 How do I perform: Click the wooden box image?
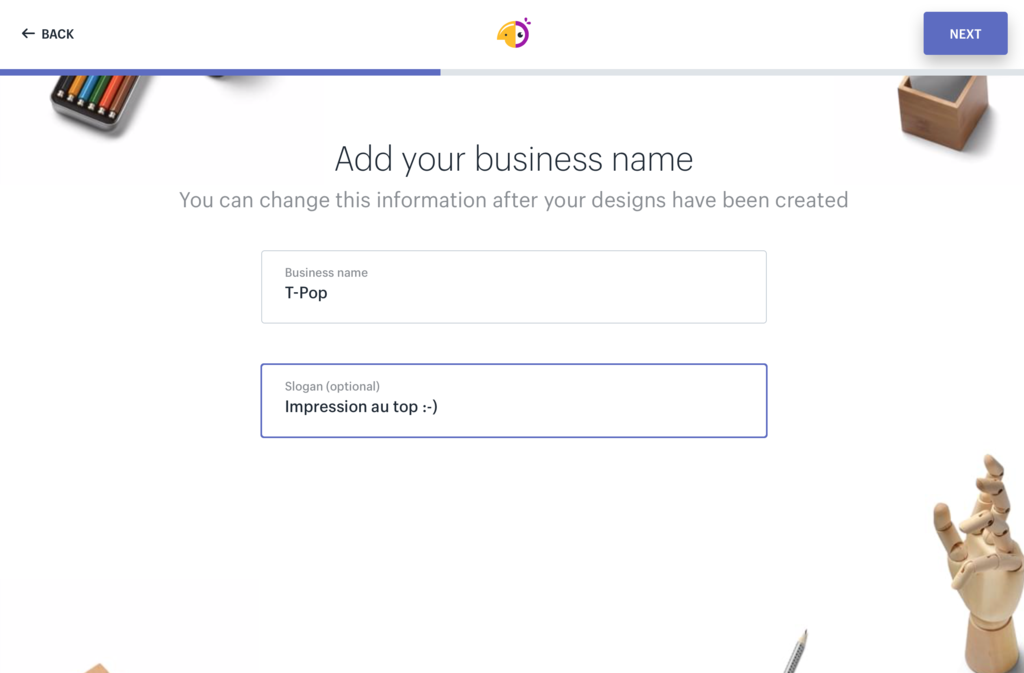click(x=943, y=112)
